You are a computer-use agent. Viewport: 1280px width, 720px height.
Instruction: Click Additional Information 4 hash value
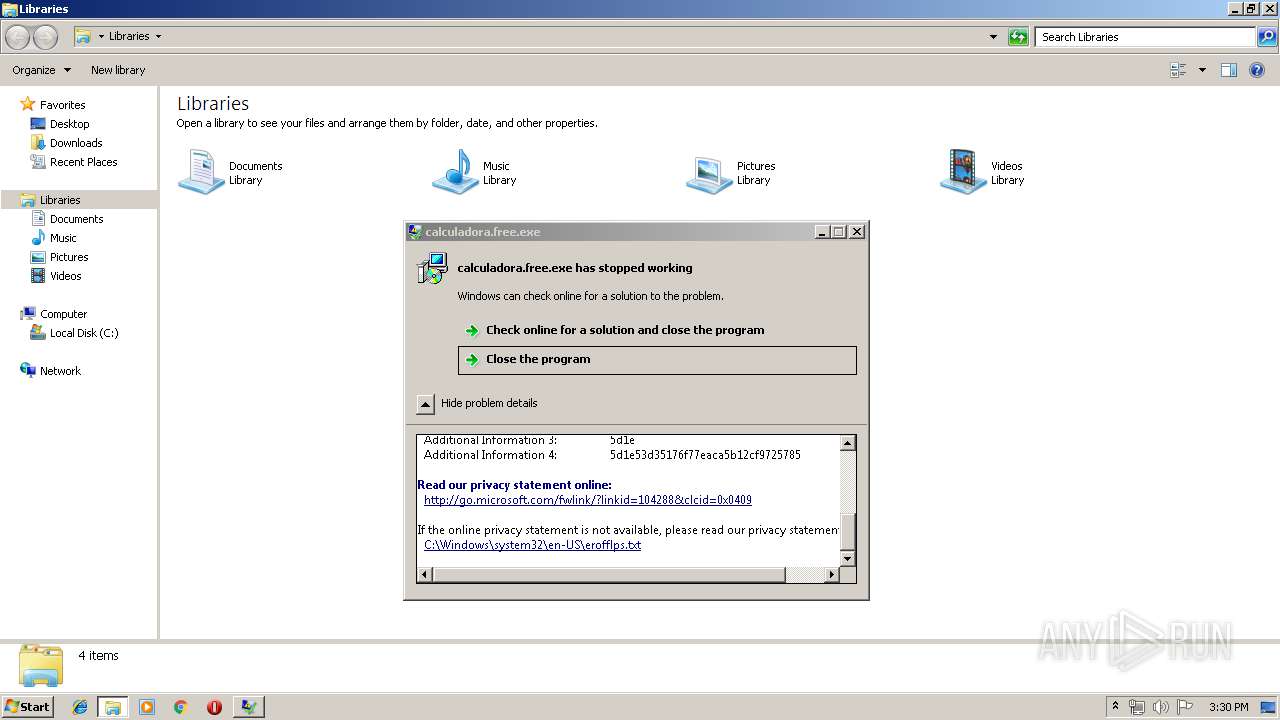705,455
